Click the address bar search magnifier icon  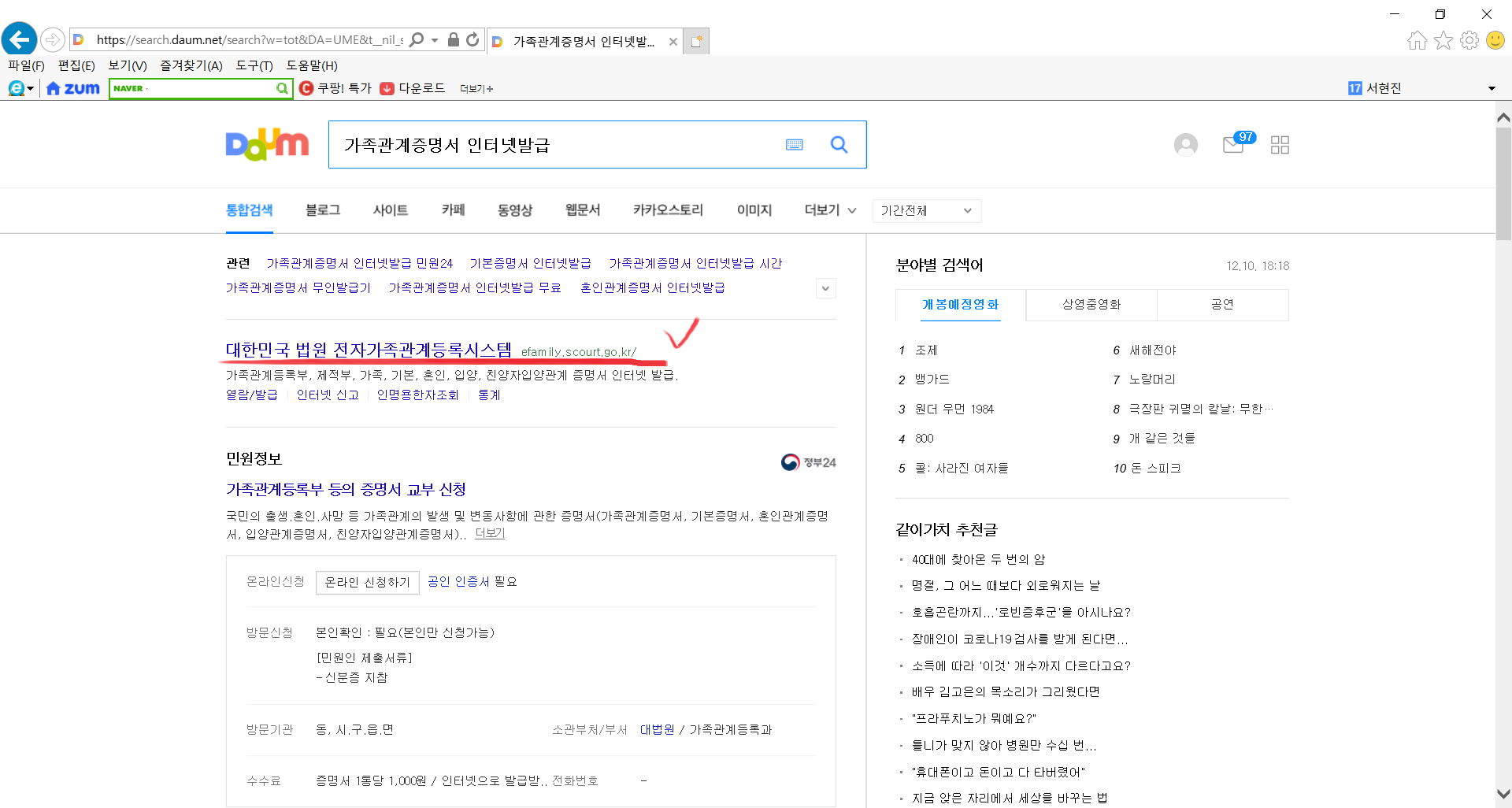coord(417,39)
